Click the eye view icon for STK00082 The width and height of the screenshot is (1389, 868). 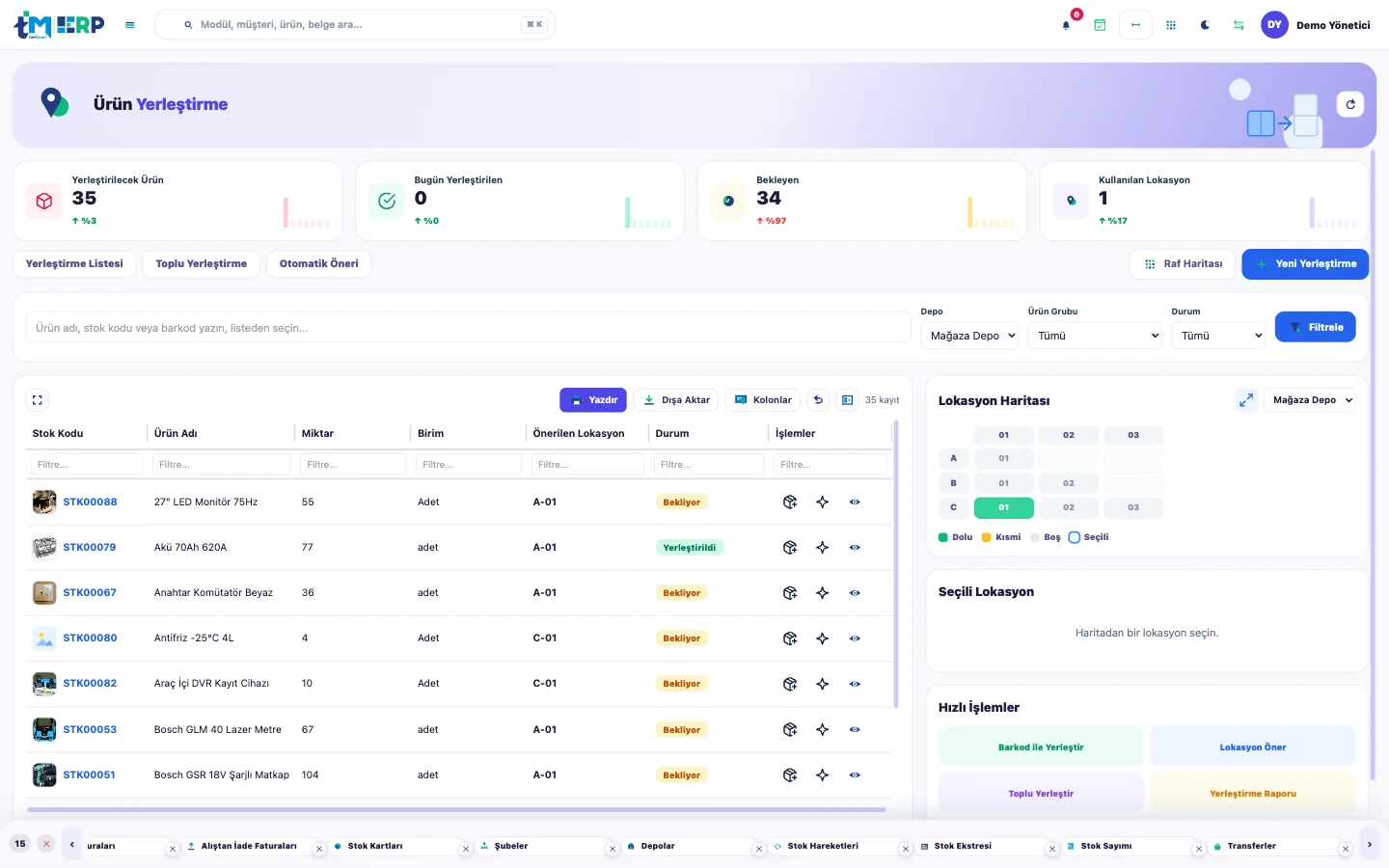[855, 684]
